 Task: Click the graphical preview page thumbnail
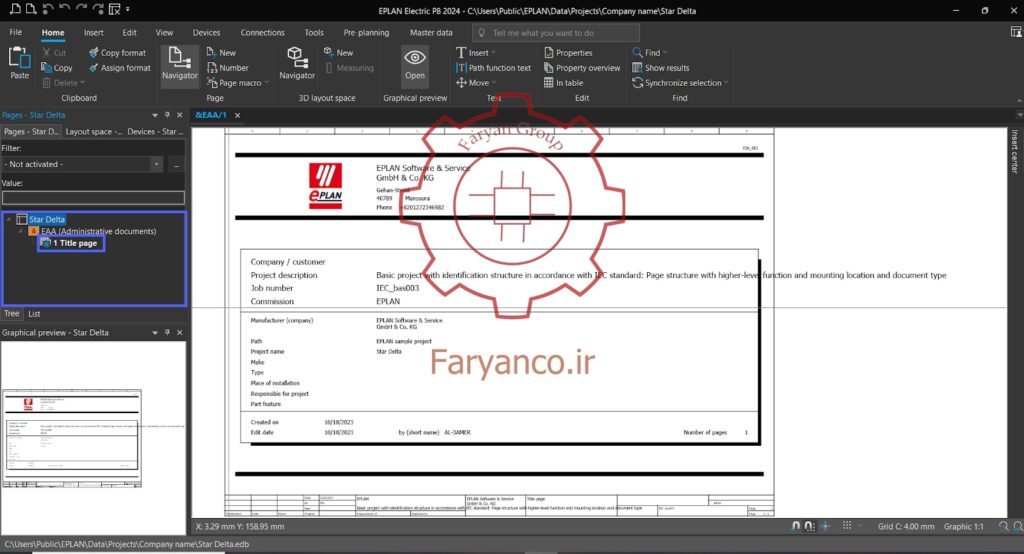pyautogui.click(x=72, y=438)
